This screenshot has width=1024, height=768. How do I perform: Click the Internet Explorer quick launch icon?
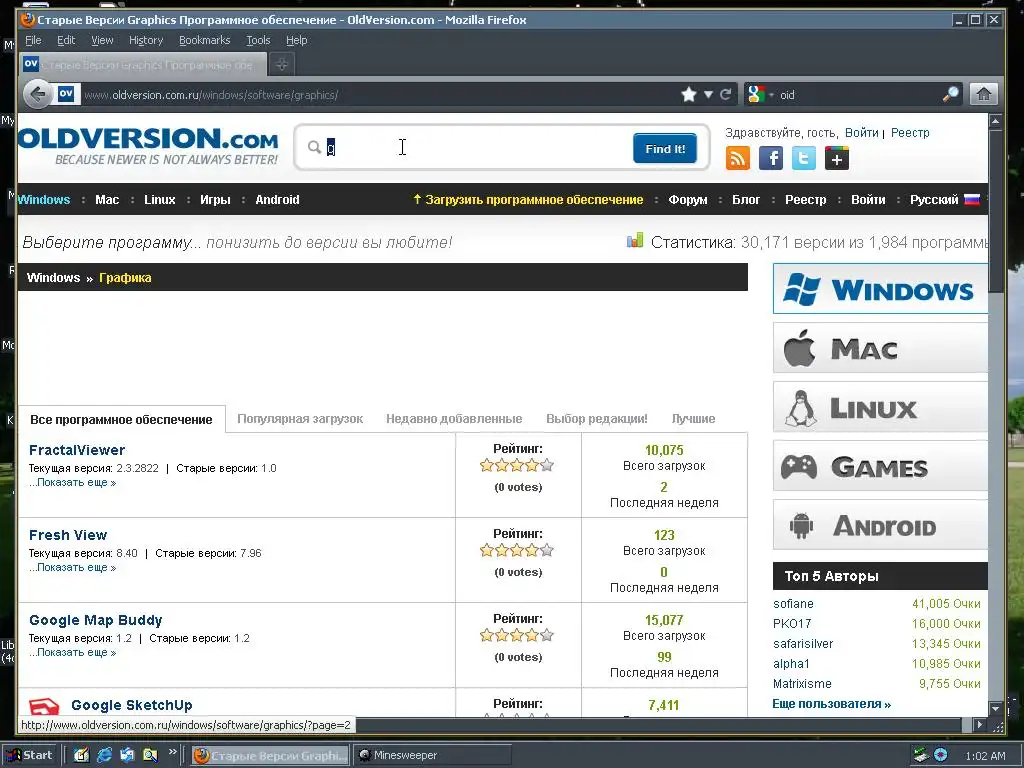pyautogui.click(x=104, y=755)
